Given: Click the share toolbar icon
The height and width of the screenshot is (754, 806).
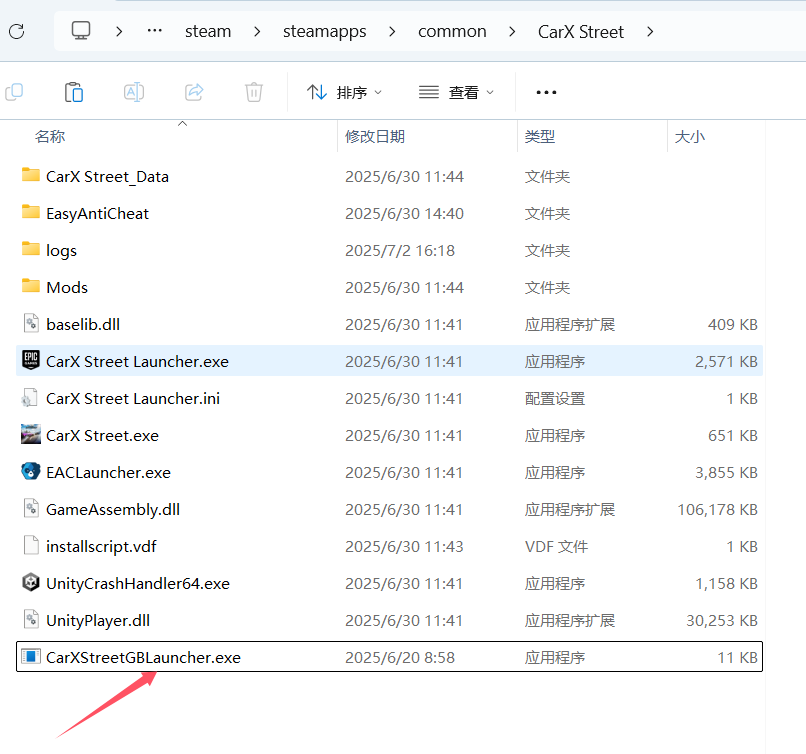Looking at the screenshot, I should point(194,92).
